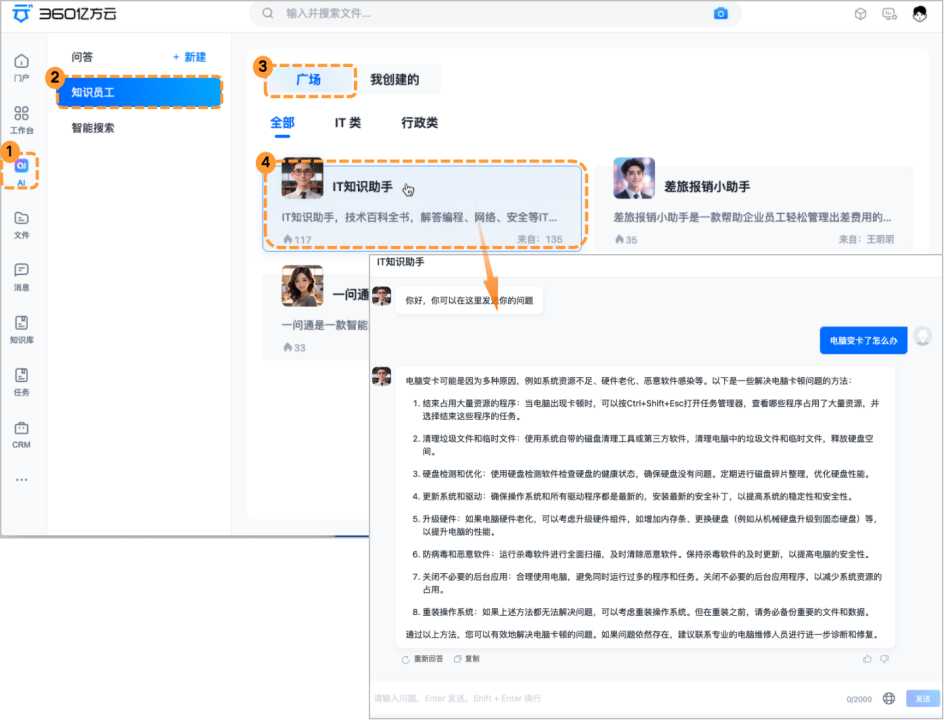Select the IT 类 category tab

tap(347, 123)
